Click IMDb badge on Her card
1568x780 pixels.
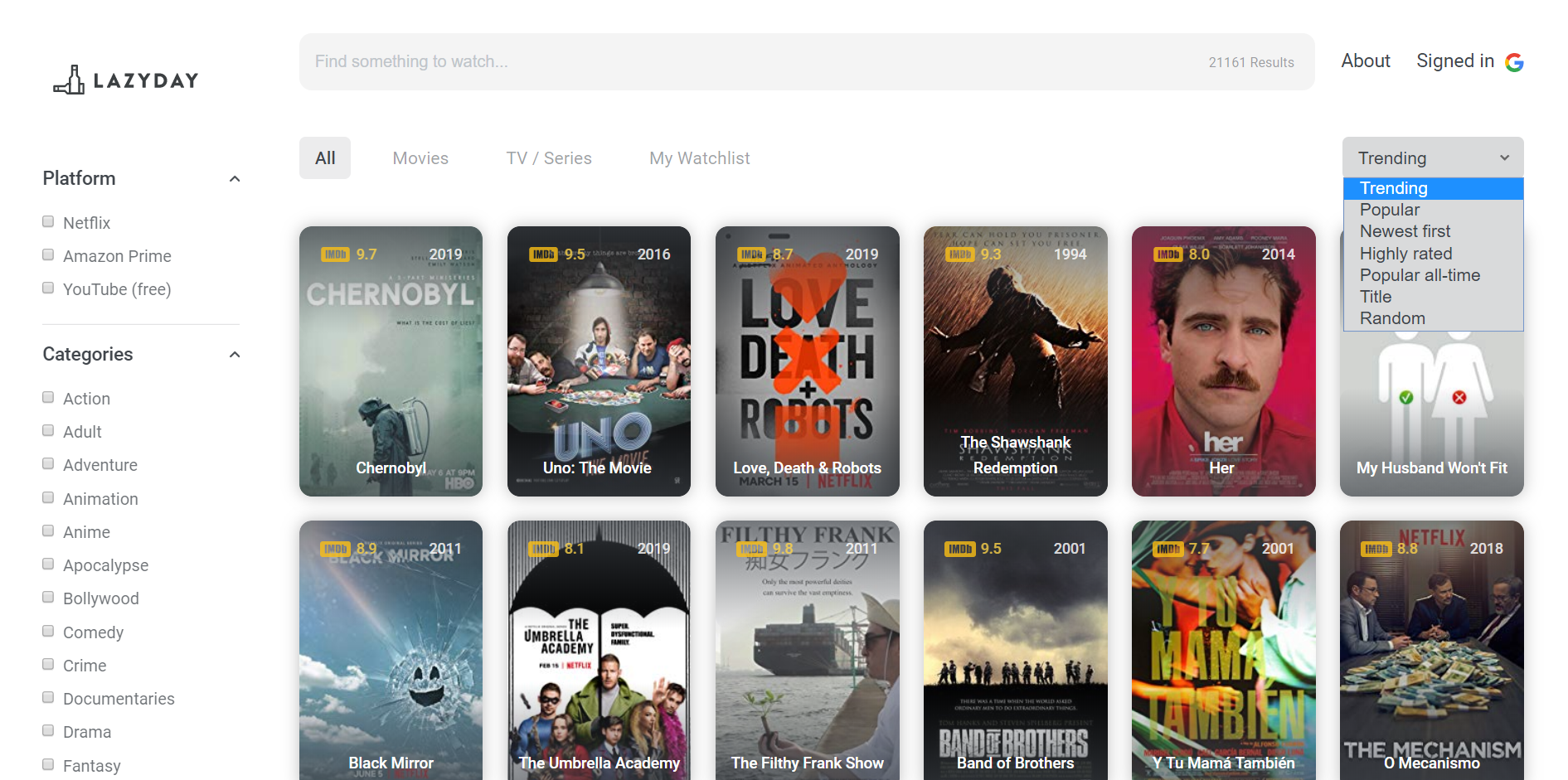[x=1168, y=254]
